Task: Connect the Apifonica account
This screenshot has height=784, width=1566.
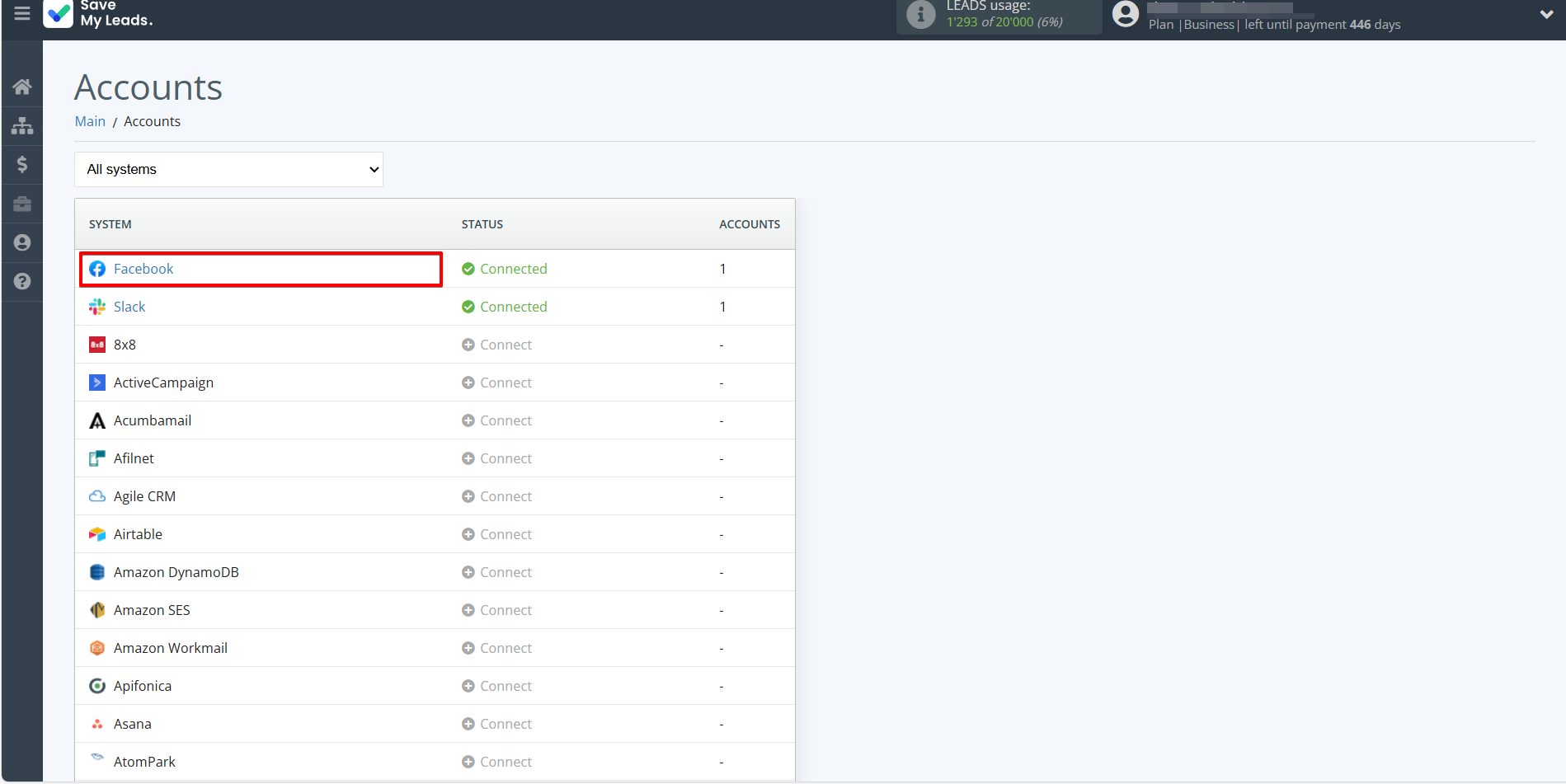Action: coord(496,686)
